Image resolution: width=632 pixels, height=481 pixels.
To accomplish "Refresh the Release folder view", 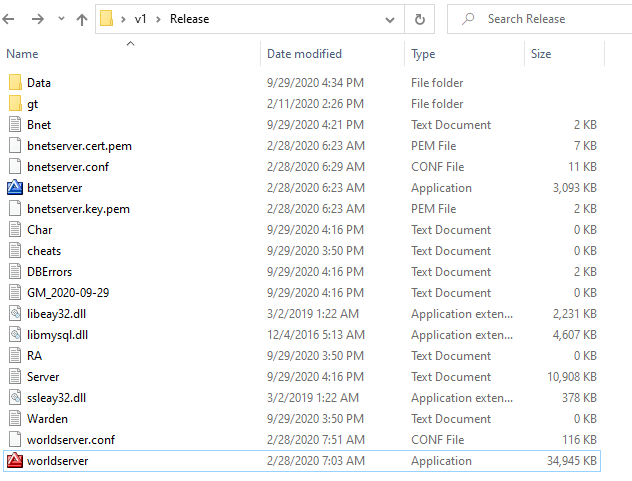I will tap(420, 19).
